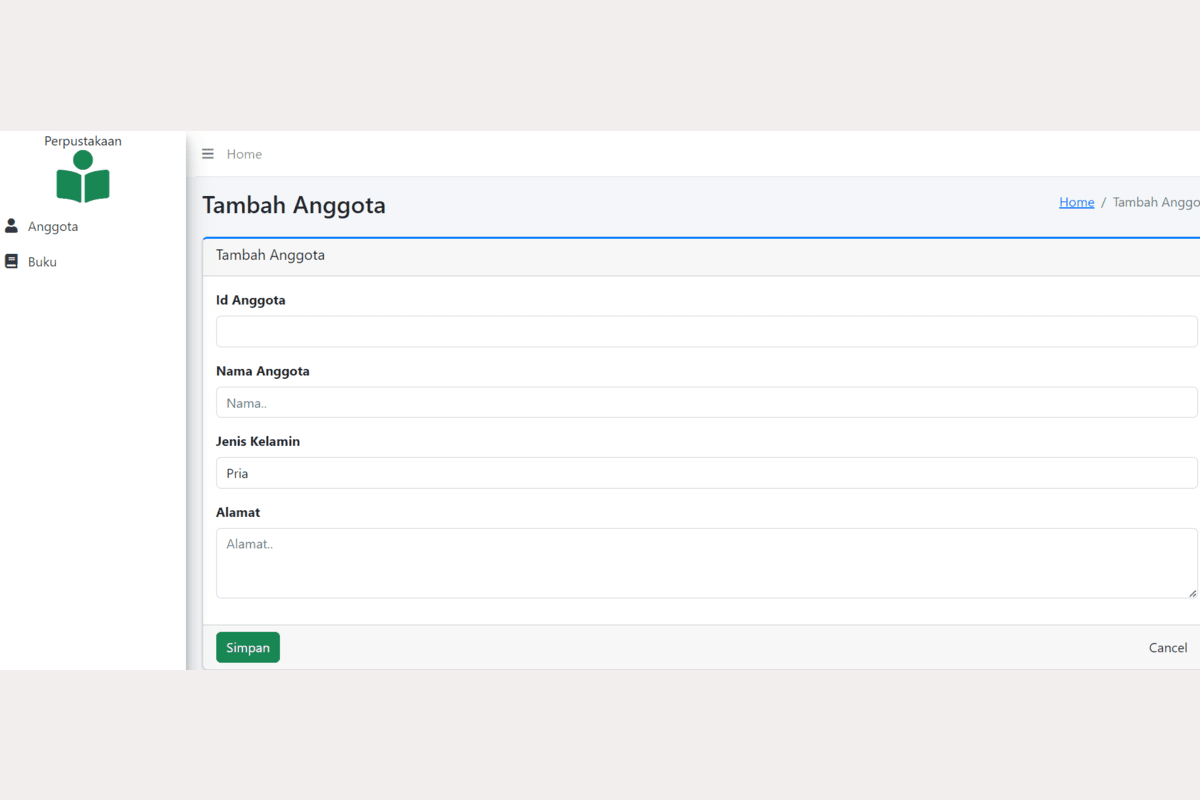Focus the Nama Anggota text field
Viewport: 1200px width, 800px height.
pos(706,402)
